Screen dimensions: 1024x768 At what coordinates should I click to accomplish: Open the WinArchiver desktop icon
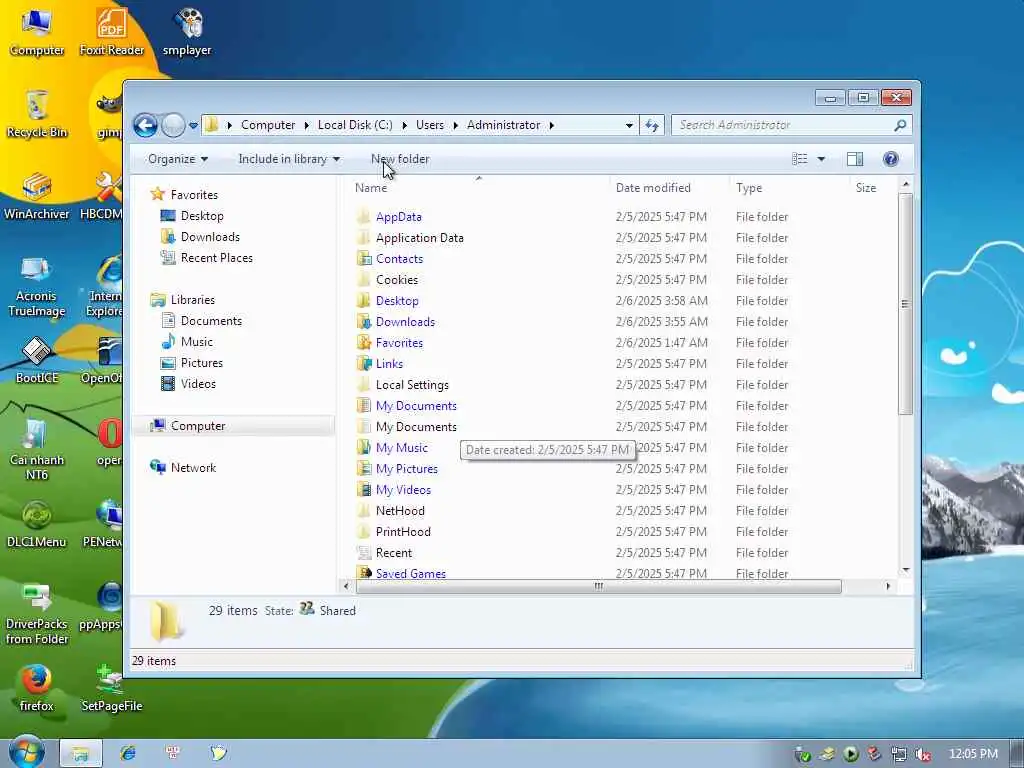coord(37,196)
